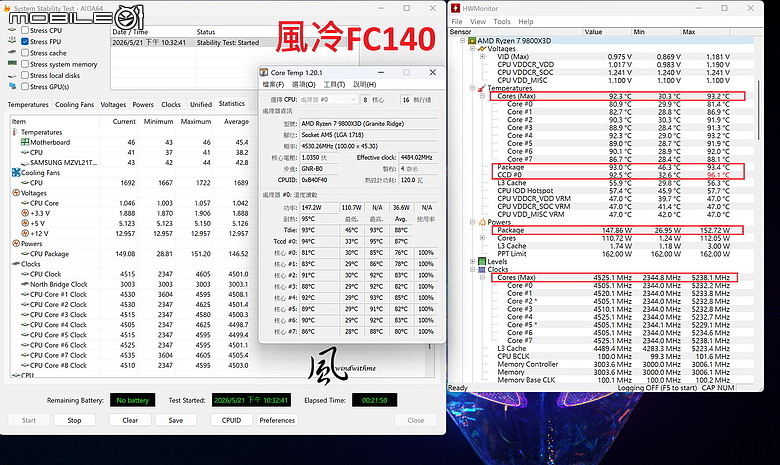Collapse the Cores (Max) temperatures node
This screenshot has width=780, height=465.
click(482, 96)
